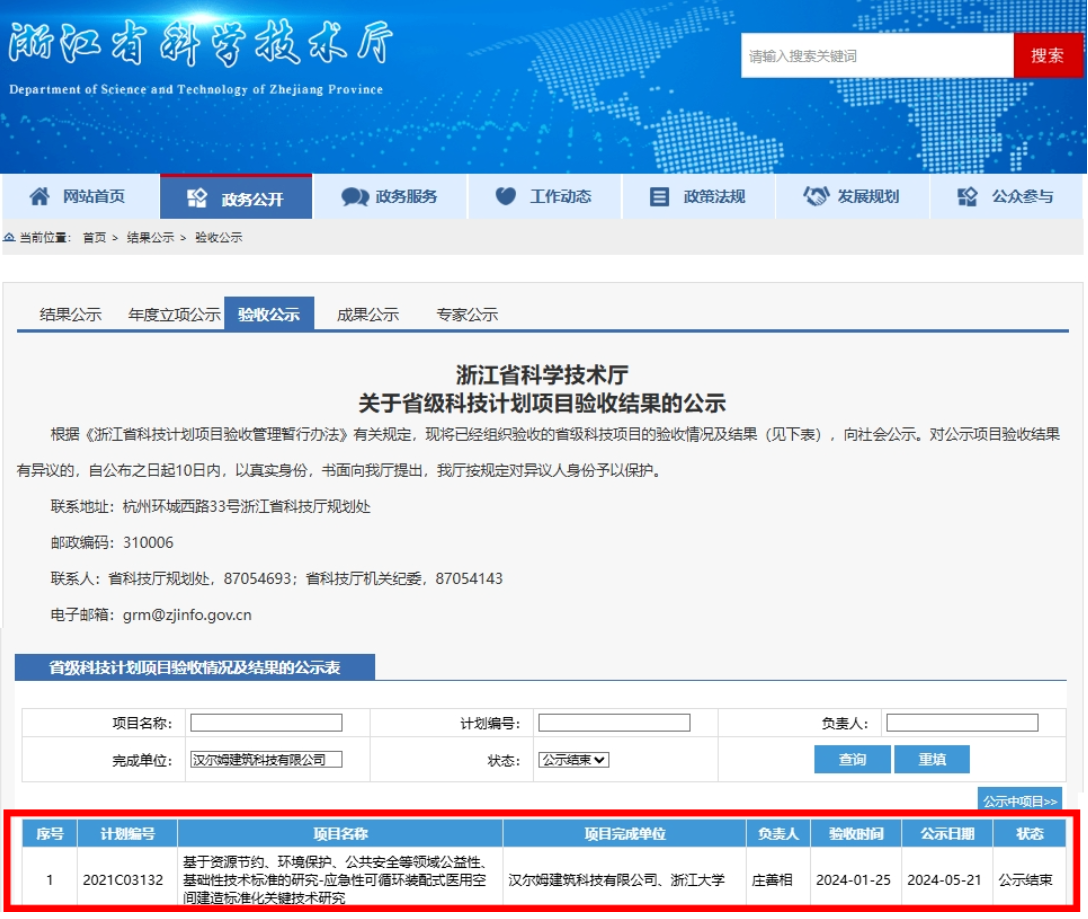The height and width of the screenshot is (919, 1088).
Task: Click the 项目名称 column header
Action: [340, 834]
